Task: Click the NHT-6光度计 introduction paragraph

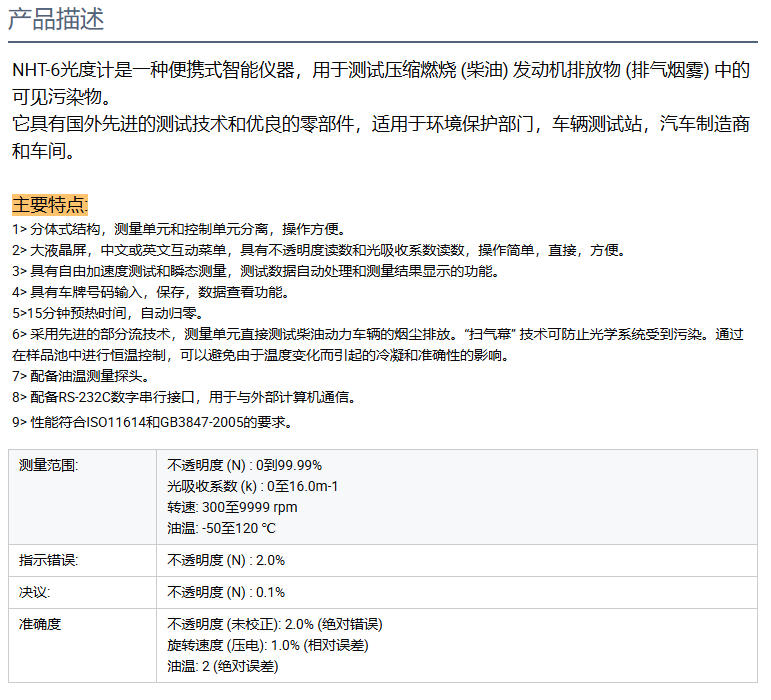Action: point(380,84)
